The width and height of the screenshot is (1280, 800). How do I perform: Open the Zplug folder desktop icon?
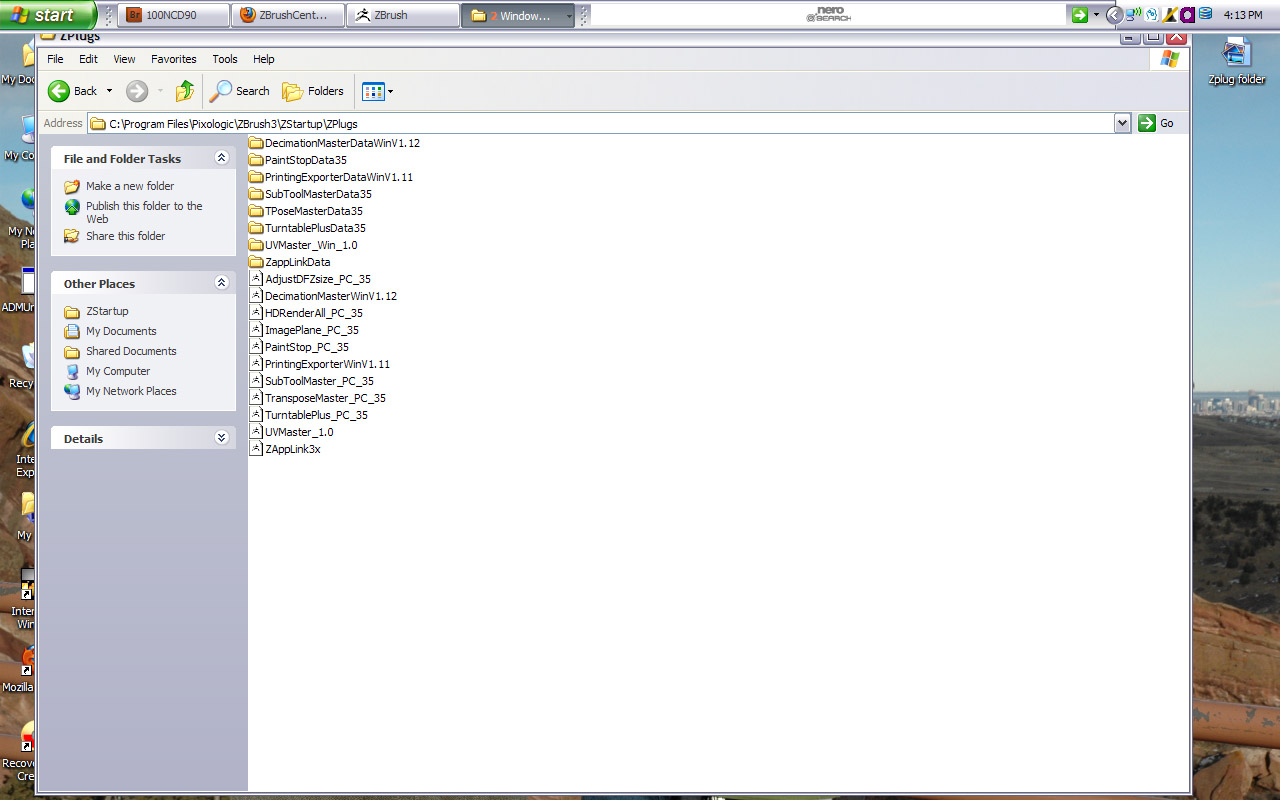(1236, 62)
